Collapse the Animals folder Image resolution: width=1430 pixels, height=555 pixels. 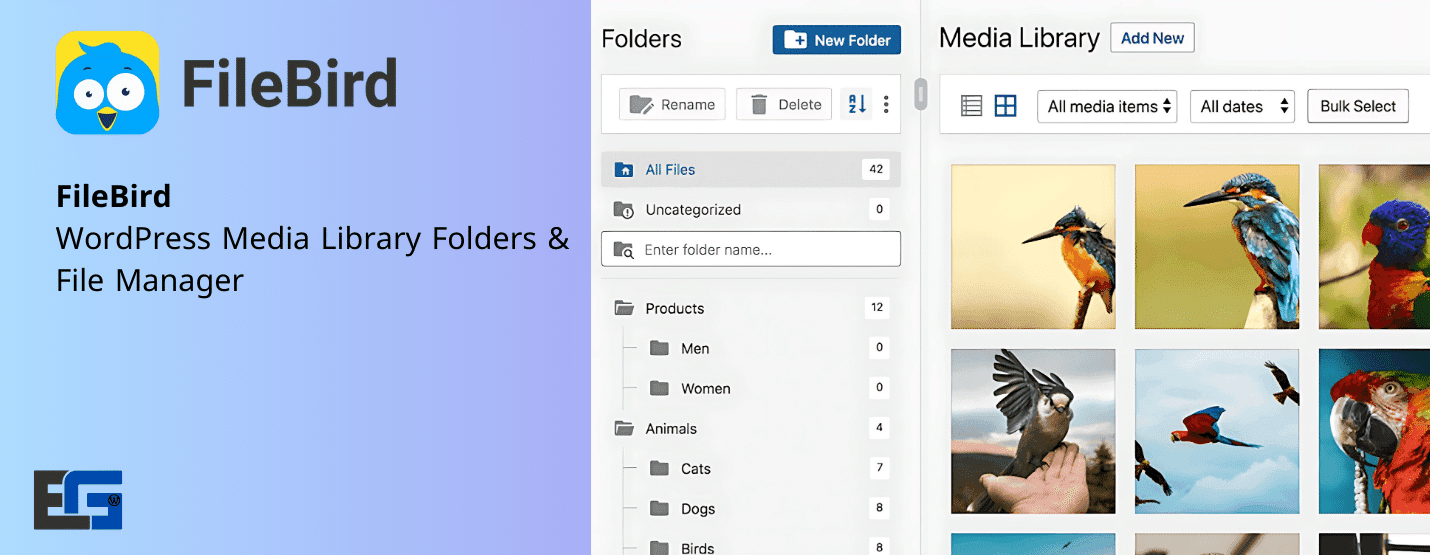click(x=624, y=428)
